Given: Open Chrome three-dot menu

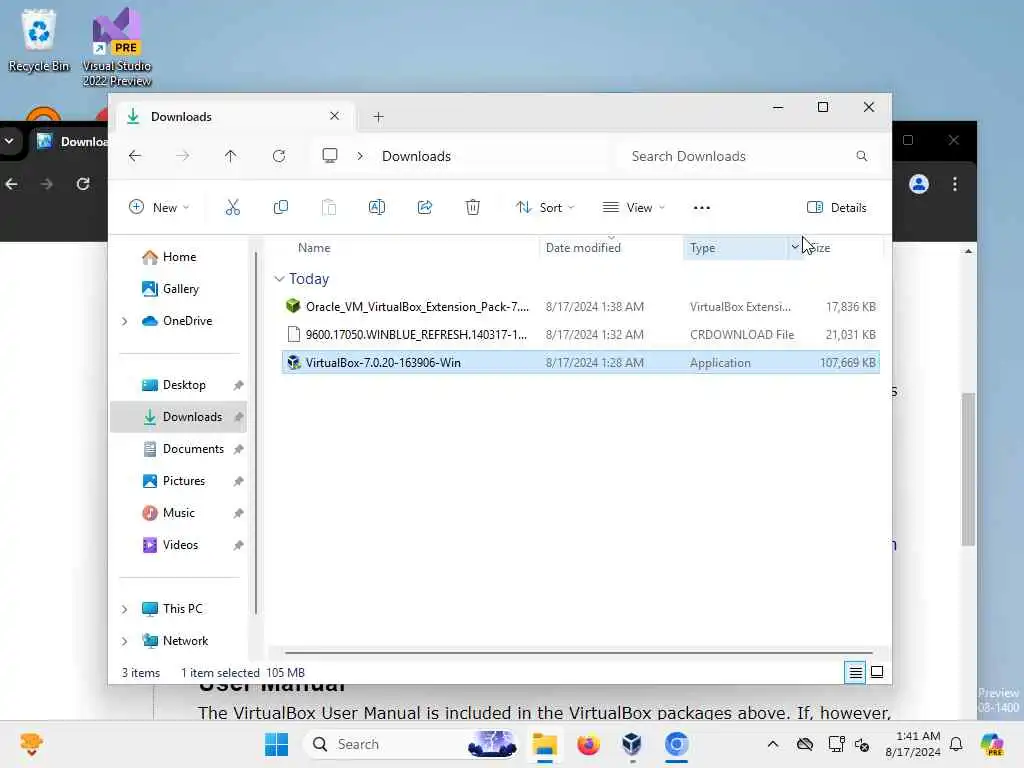Looking at the screenshot, I should 955,184.
